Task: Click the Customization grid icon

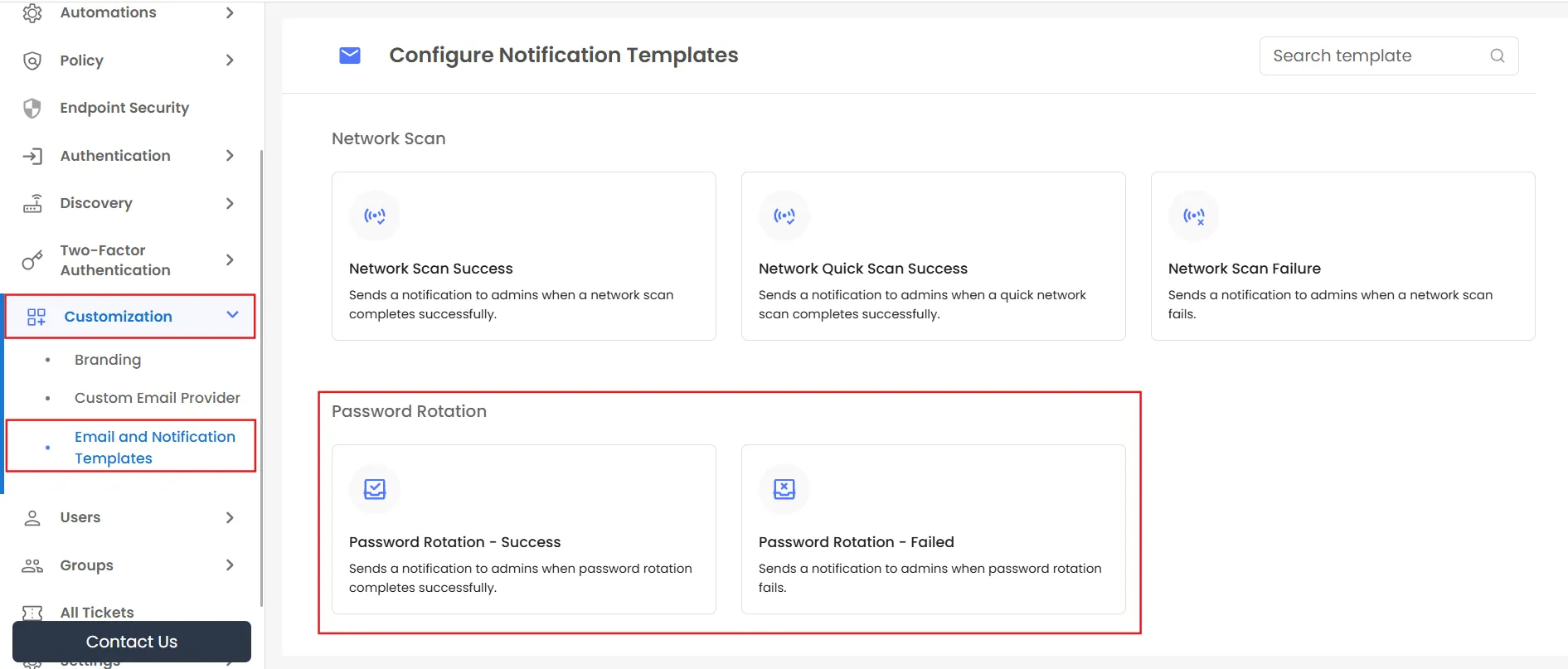Action: [36, 317]
